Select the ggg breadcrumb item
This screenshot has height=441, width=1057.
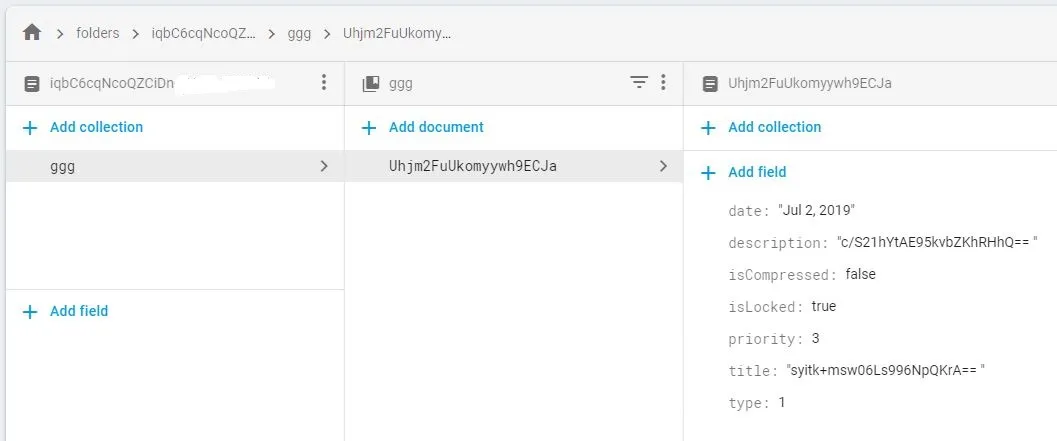[299, 33]
